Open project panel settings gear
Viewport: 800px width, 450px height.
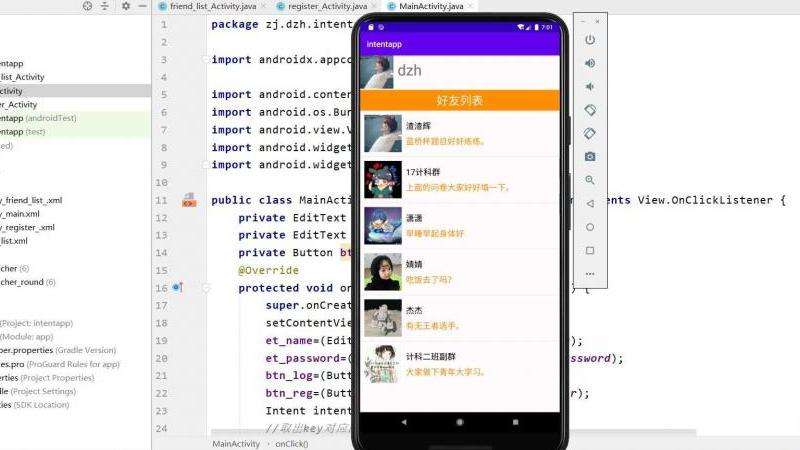(x=126, y=6)
